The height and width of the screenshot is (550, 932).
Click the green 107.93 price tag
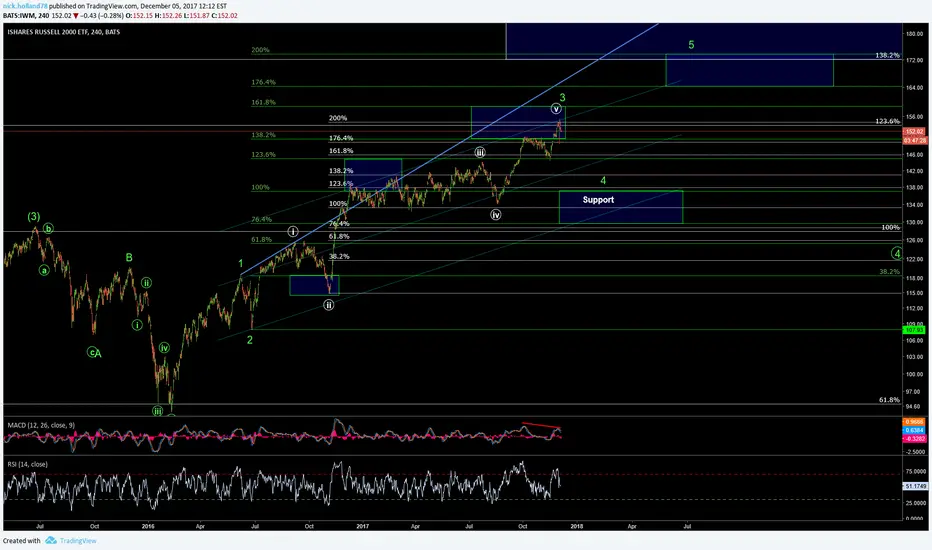(914, 329)
